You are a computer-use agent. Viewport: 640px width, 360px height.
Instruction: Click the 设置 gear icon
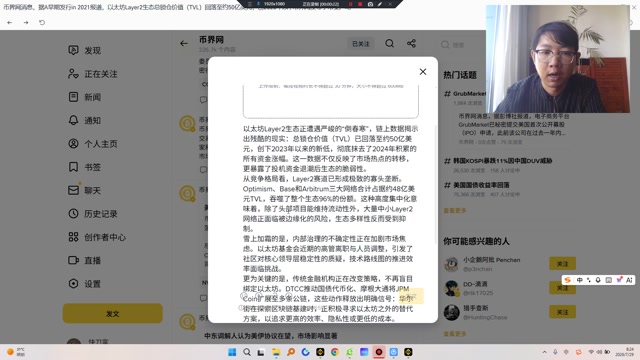(x=73, y=283)
